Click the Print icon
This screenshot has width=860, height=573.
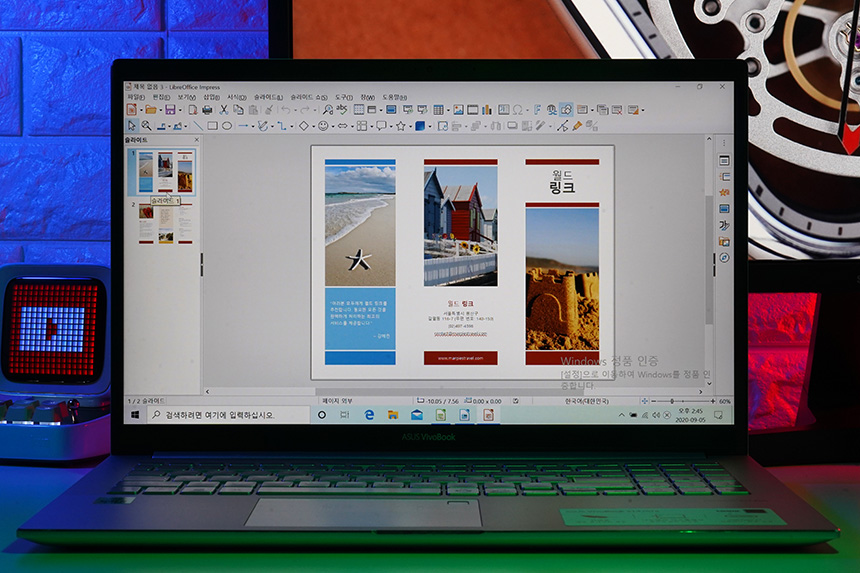(x=207, y=110)
